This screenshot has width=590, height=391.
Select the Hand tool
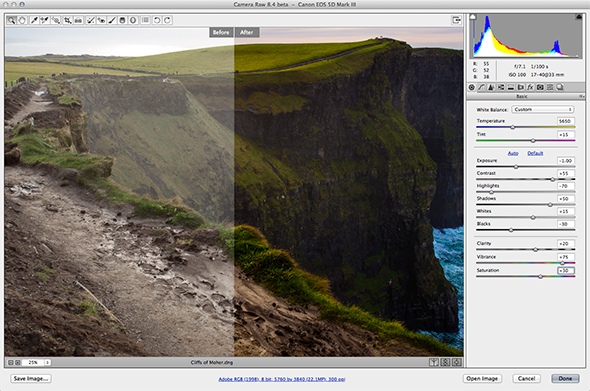pyautogui.click(x=22, y=20)
